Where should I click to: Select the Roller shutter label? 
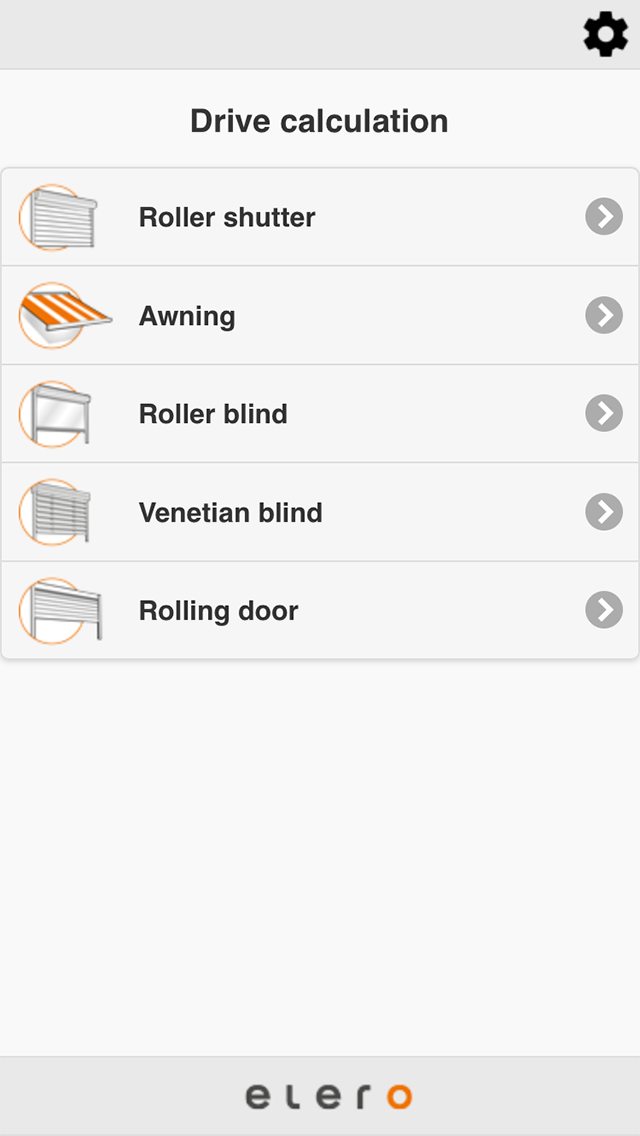point(227,217)
